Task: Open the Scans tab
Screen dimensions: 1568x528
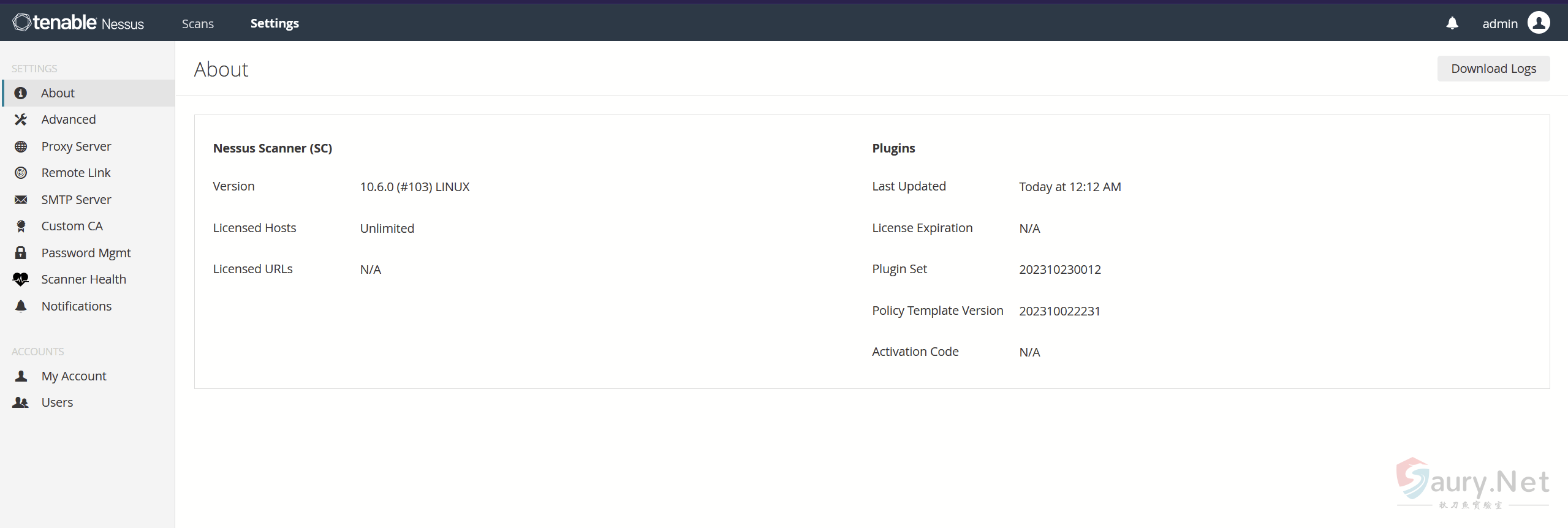Action: point(197,23)
